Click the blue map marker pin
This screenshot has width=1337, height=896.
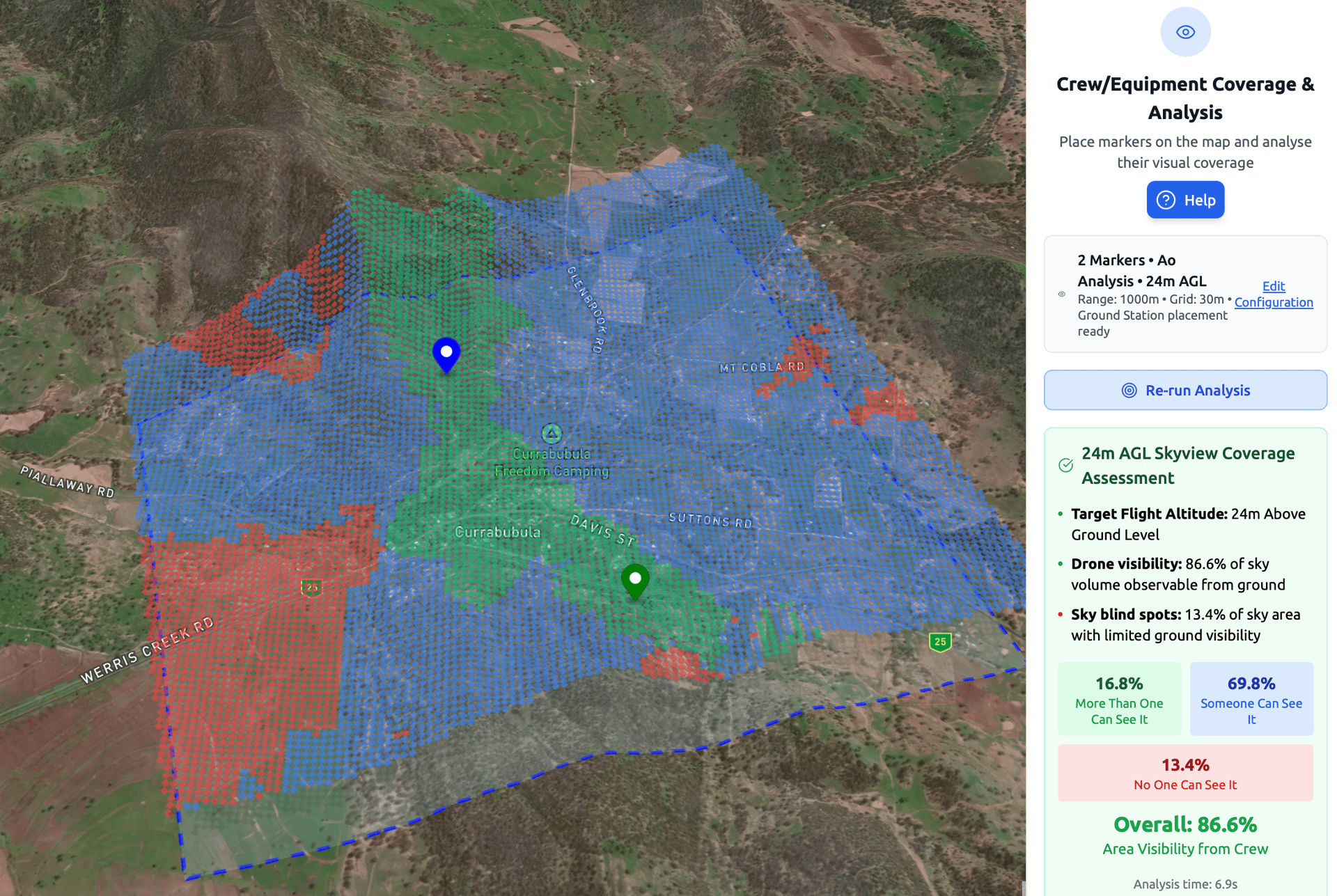tap(446, 354)
